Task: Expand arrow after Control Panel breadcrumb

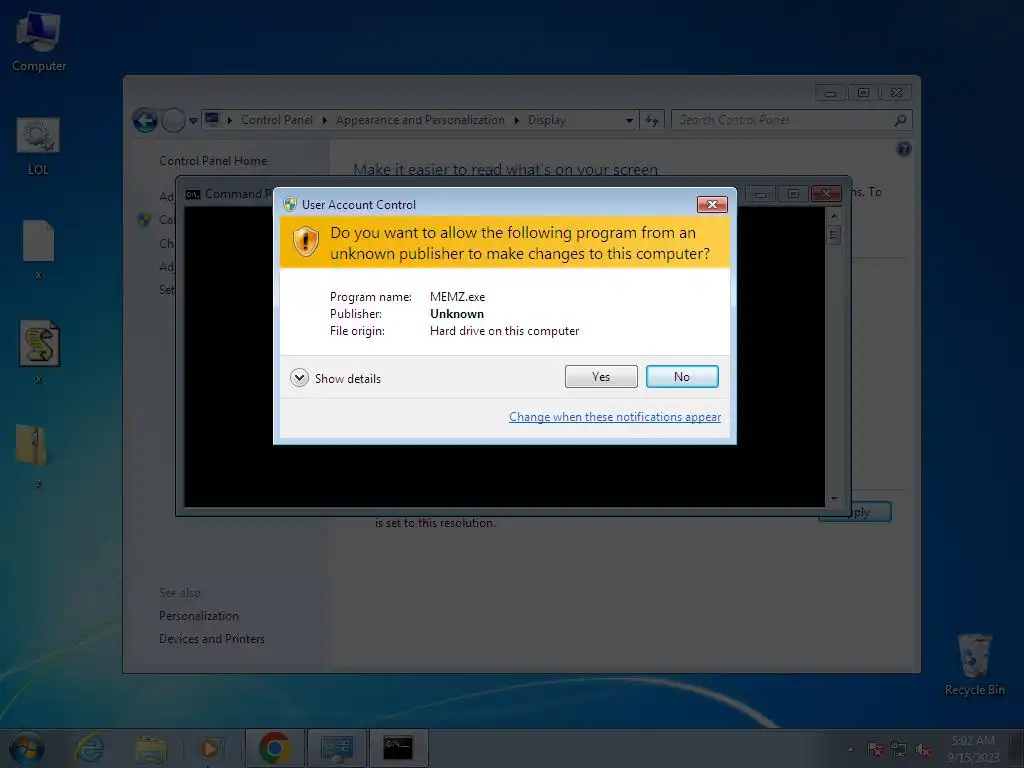Action: tap(324, 120)
